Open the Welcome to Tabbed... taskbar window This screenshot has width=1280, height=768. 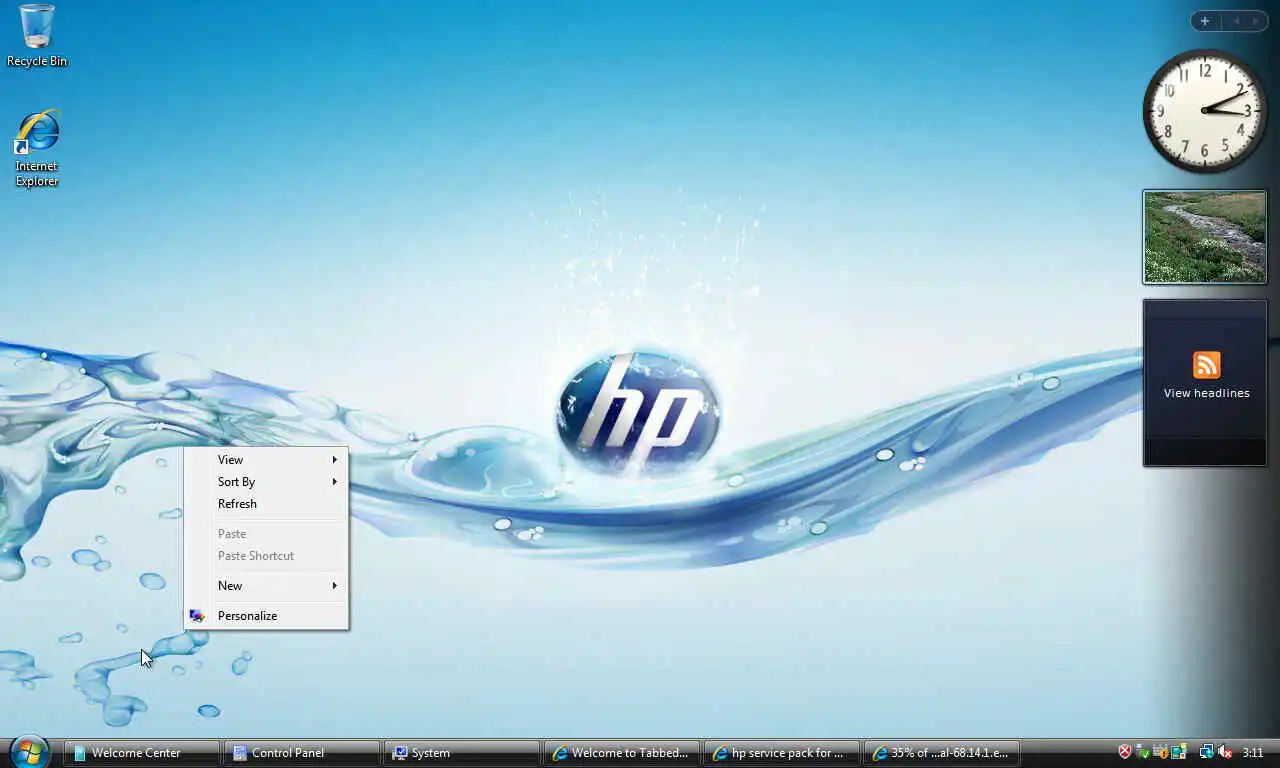click(x=622, y=753)
